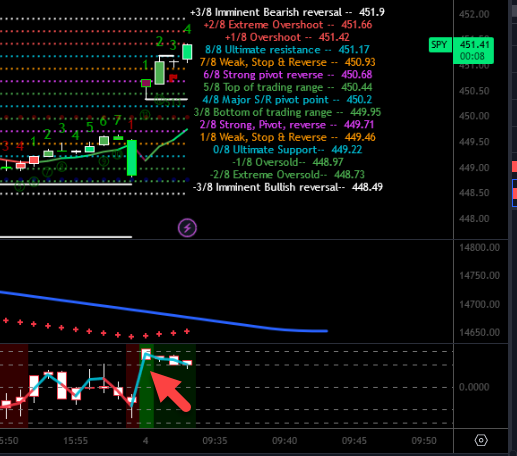Click the 448.00 price axis label
The image size is (517, 456).
tap(474, 219)
